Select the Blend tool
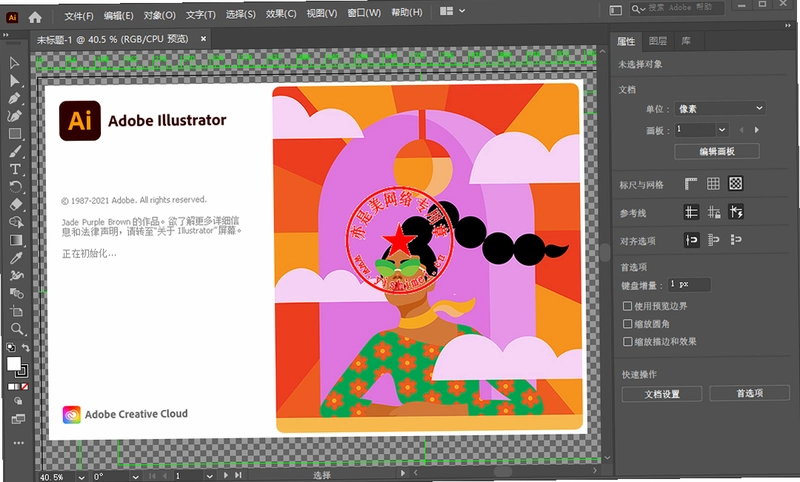 pyautogui.click(x=17, y=293)
